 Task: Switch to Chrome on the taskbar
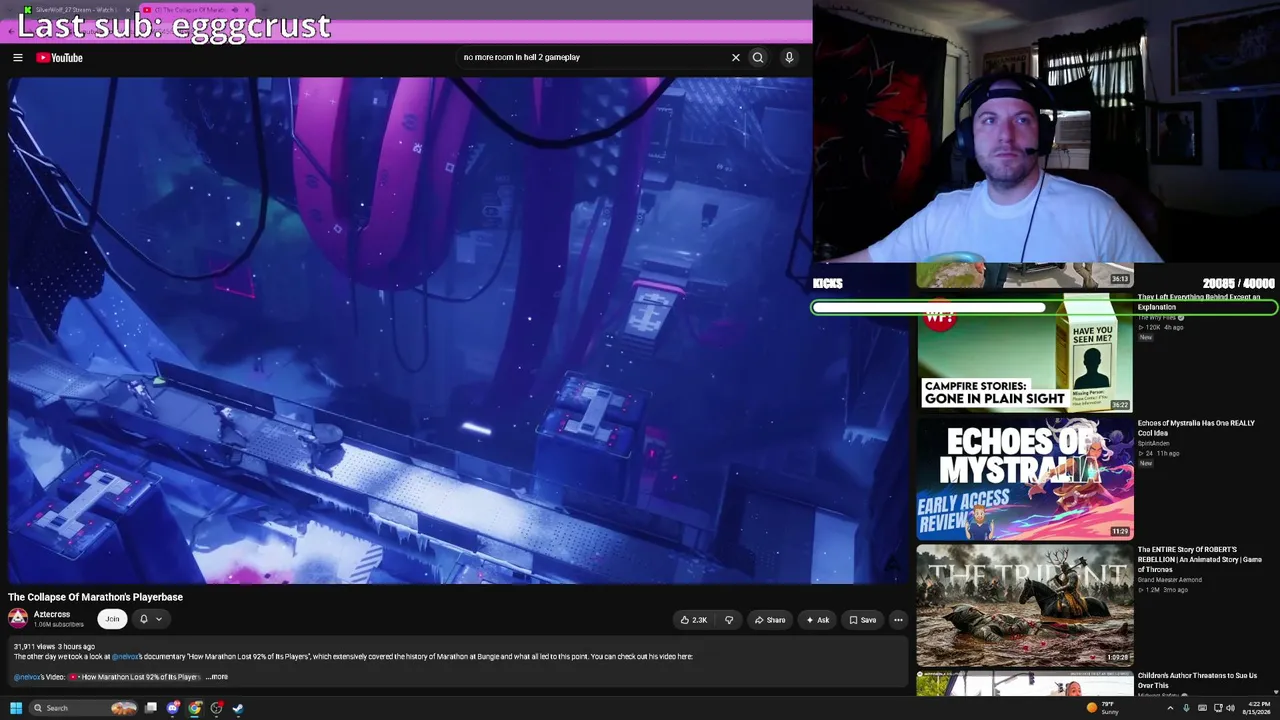coord(195,708)
